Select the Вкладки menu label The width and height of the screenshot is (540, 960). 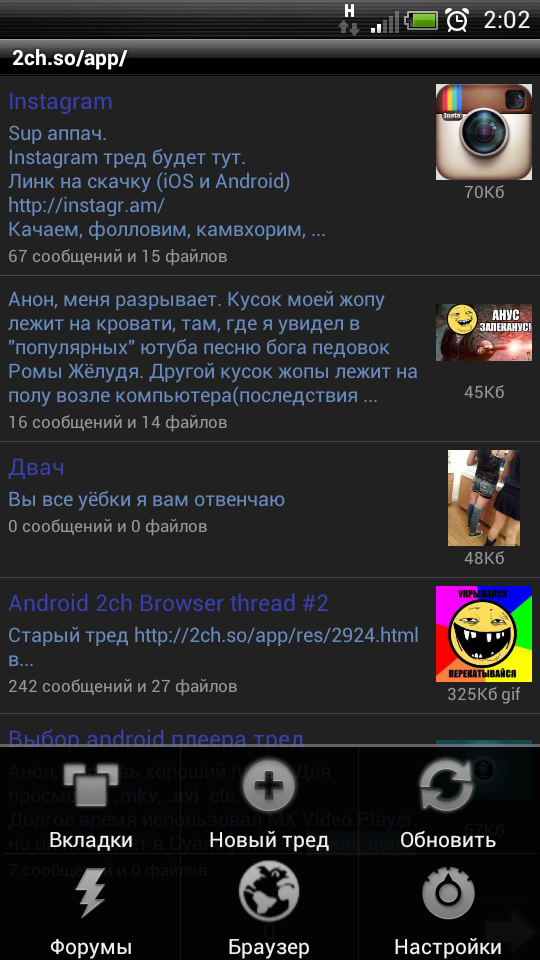click(91, 840)
